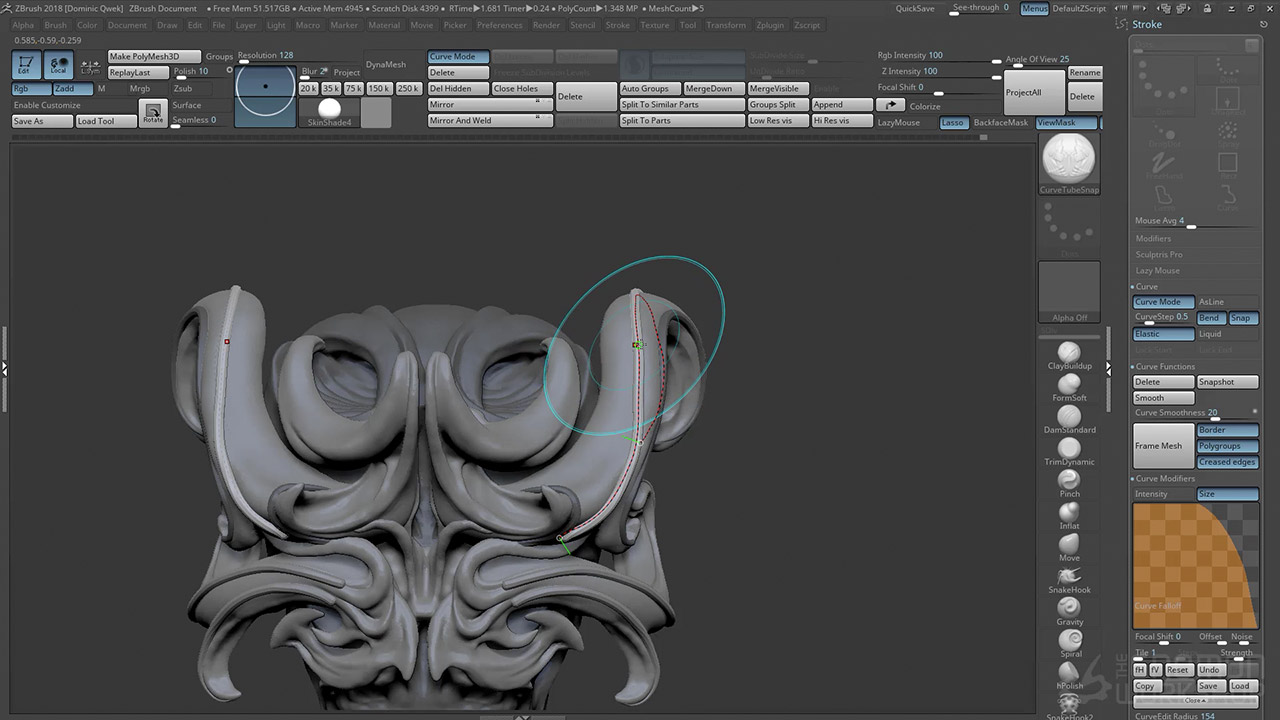Activate the Edit mode icon

(x=26, y=66)
